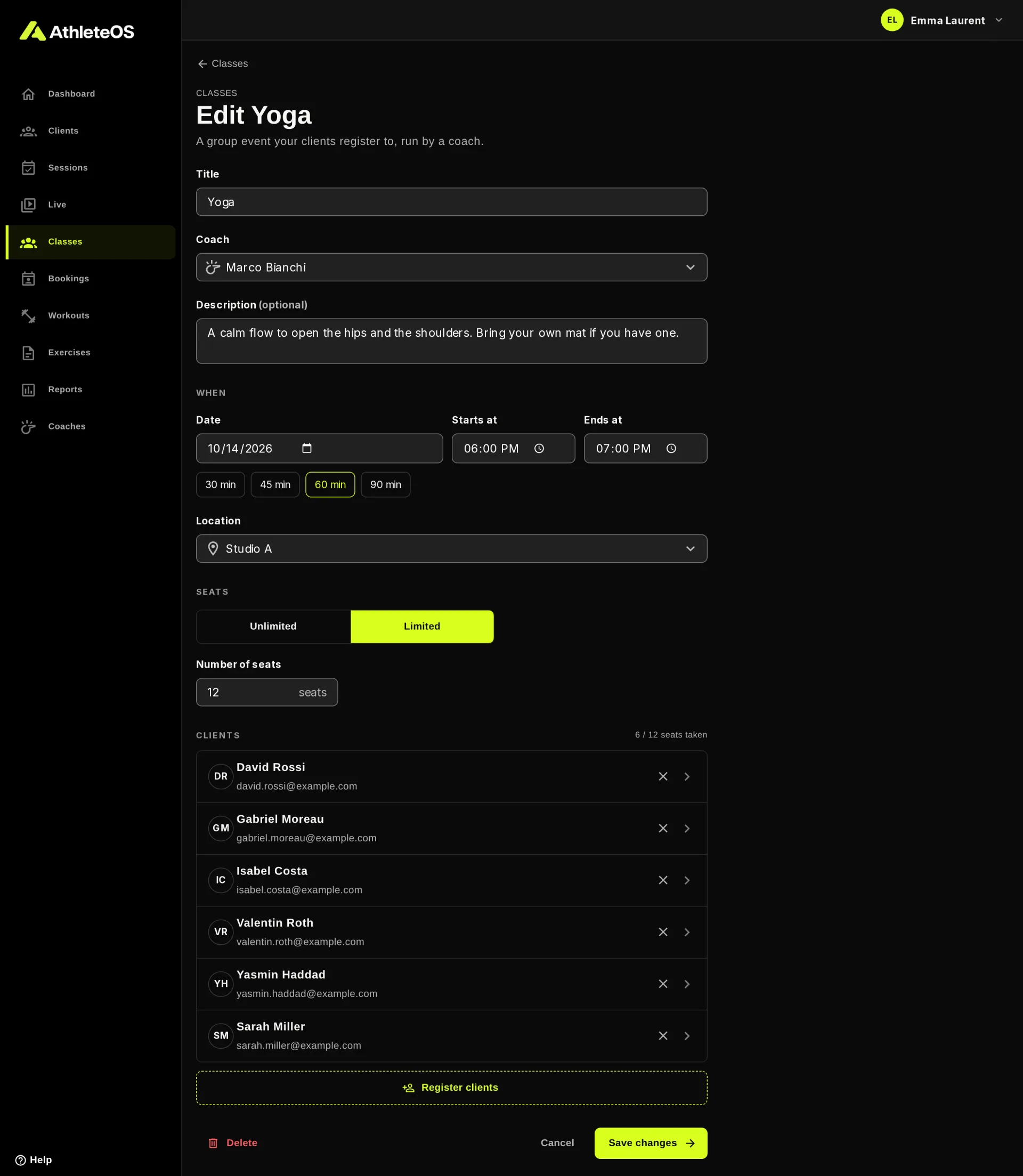Open Bookings in sidebar
This screenshot has width=1023, height=1176.
click(90, 279)
